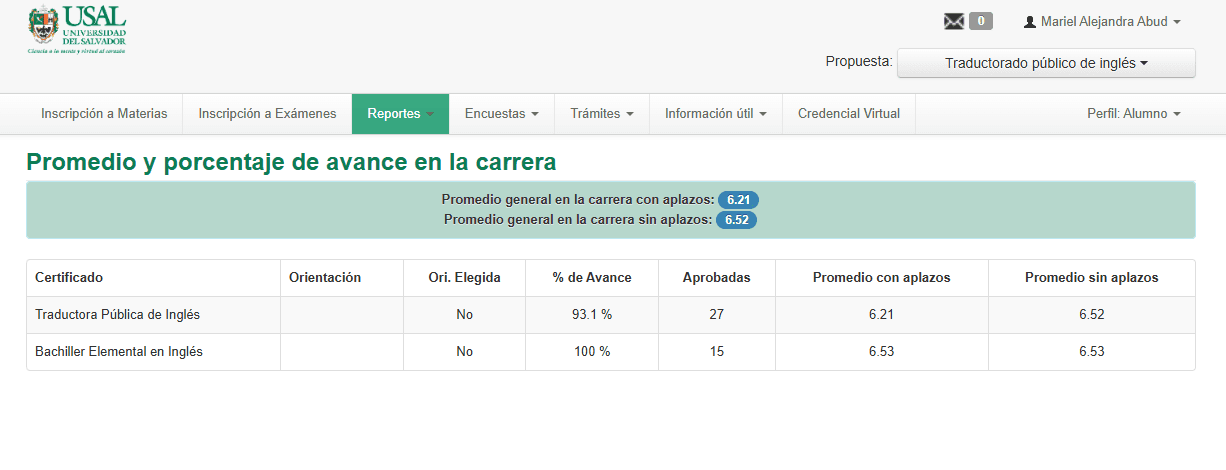Expand the Reportes menu
Image resolution: width=1226 pixels, height=470 pixels.
(400, 114)
